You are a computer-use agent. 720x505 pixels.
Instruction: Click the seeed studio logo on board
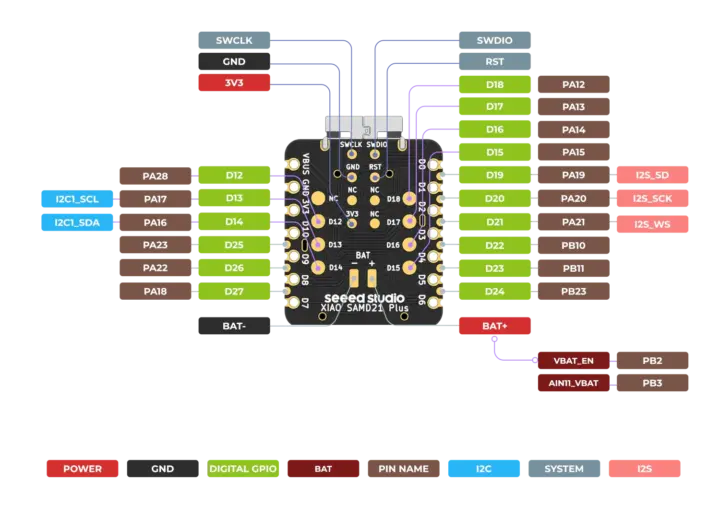364,298
